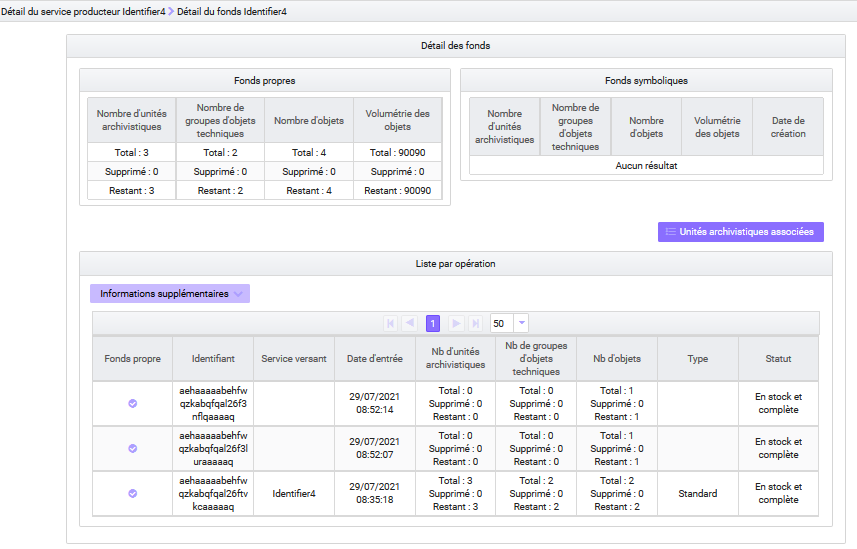The width and height of the screenshot is (857, 549).
Task: Open the rows-per-page dropdown showing 50
Action: (x=521, y=323)
